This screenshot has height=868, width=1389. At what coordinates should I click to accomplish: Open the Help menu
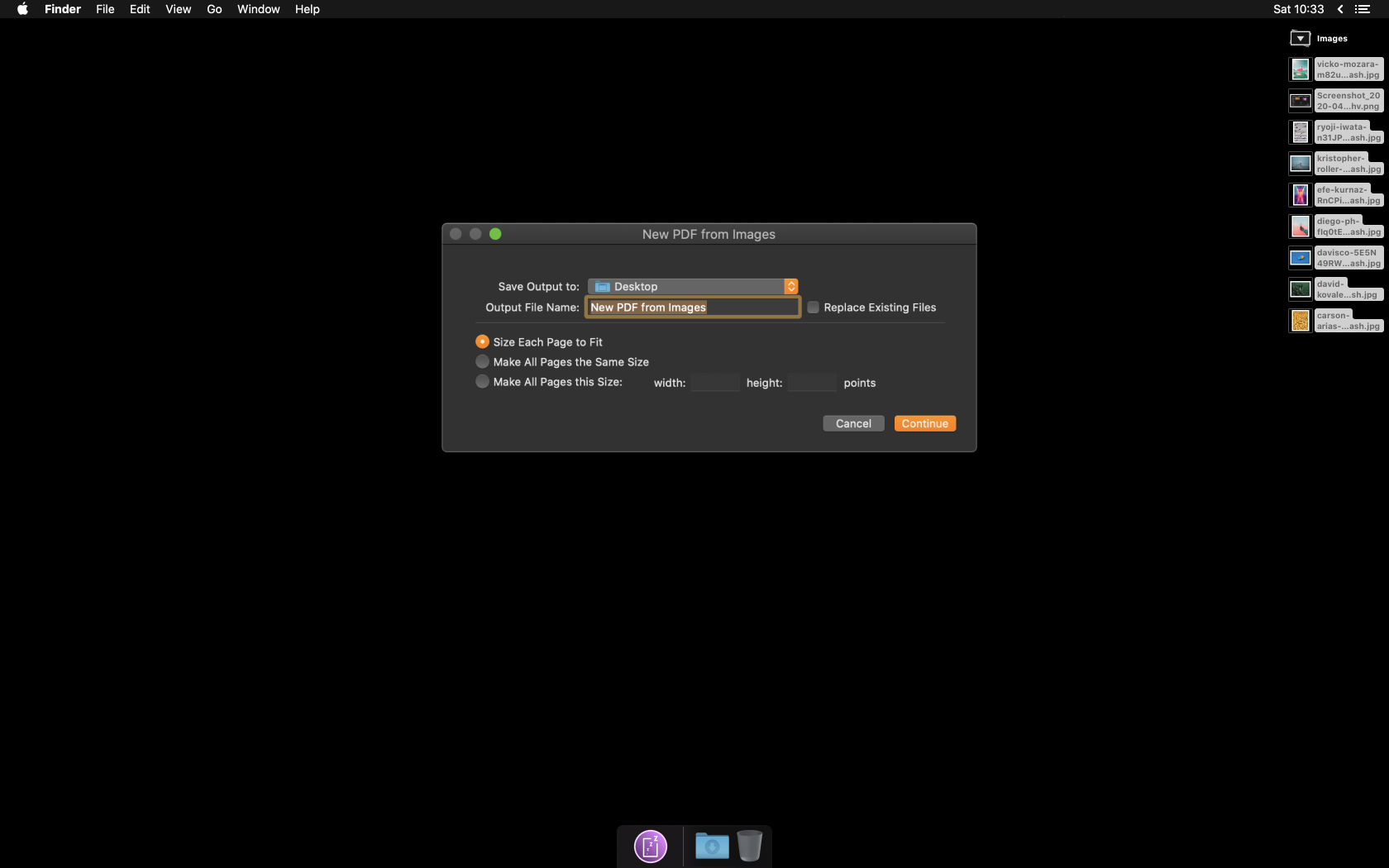[307, 9]
